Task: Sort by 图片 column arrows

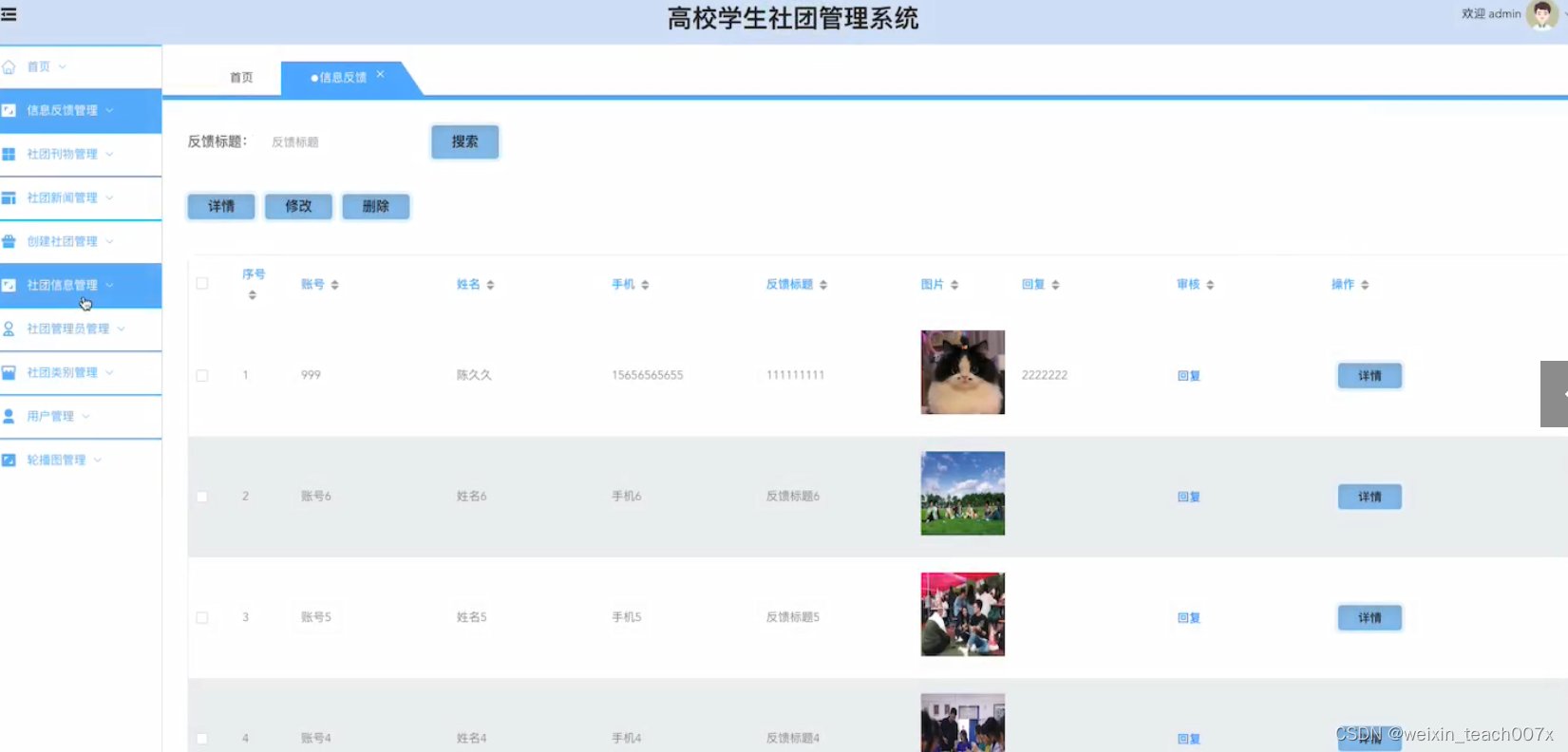Action: point(954,285)
